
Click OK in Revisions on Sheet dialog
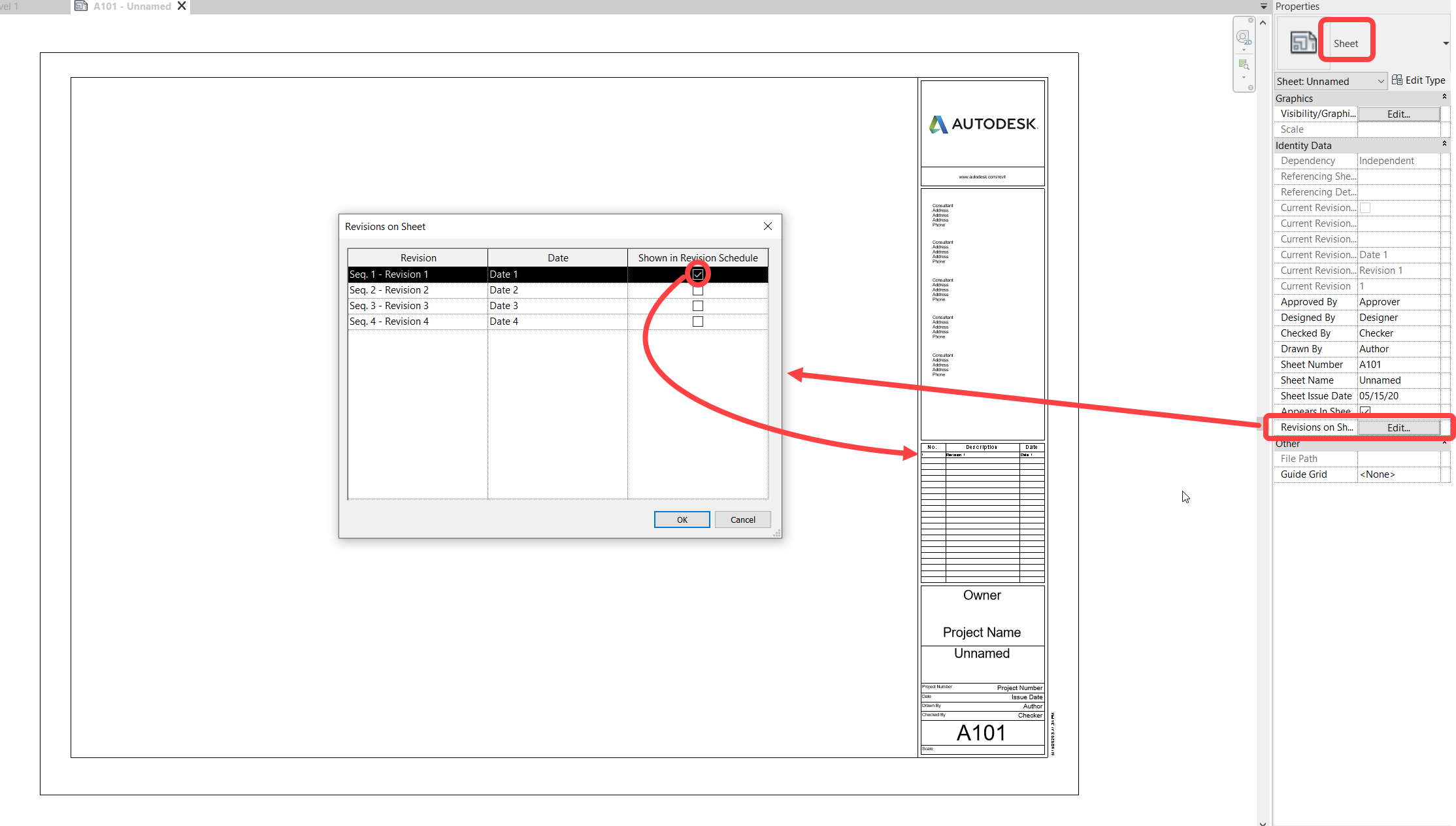point(682,519)
